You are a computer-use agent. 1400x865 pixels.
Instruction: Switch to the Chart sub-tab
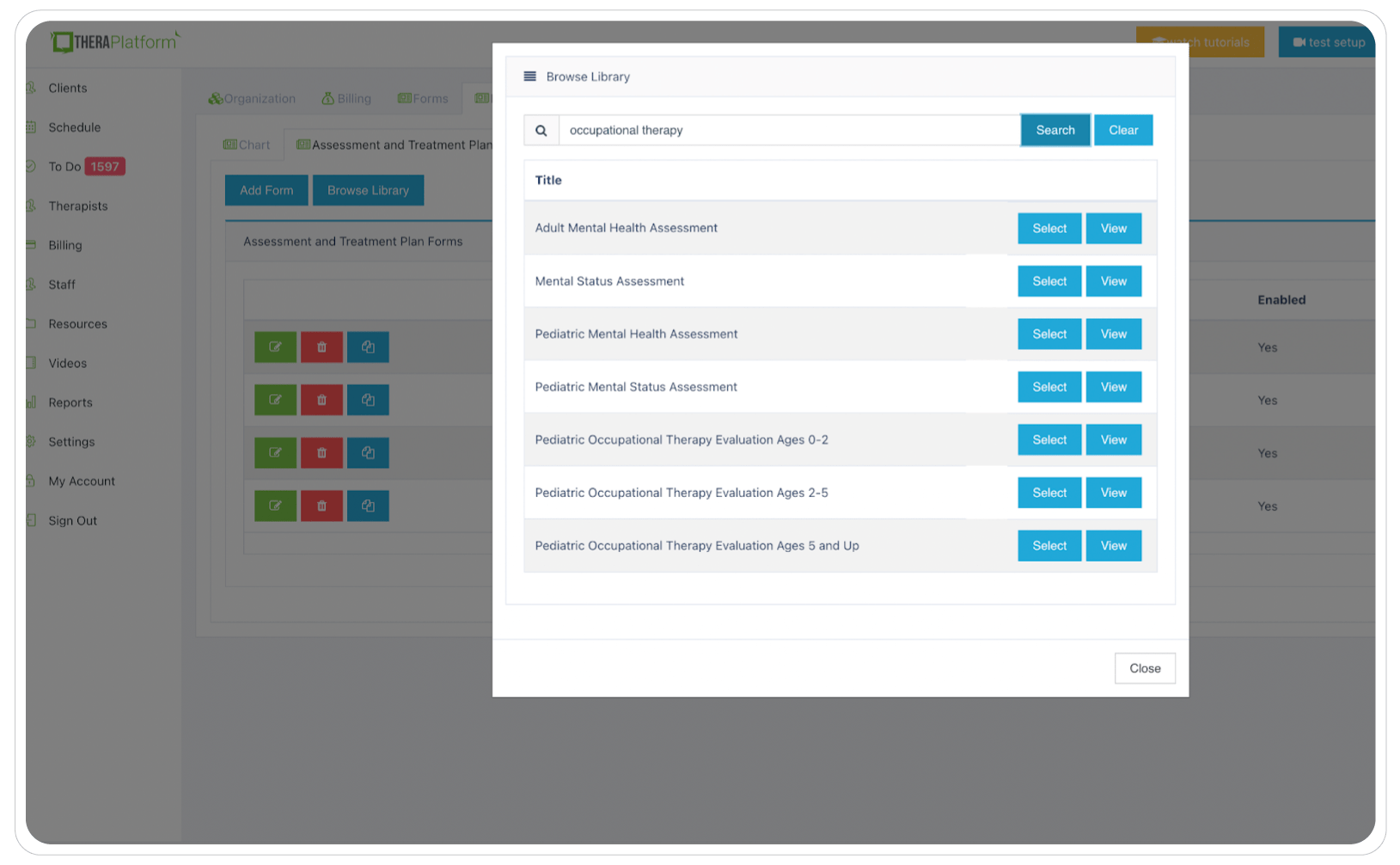coord(247,145)
